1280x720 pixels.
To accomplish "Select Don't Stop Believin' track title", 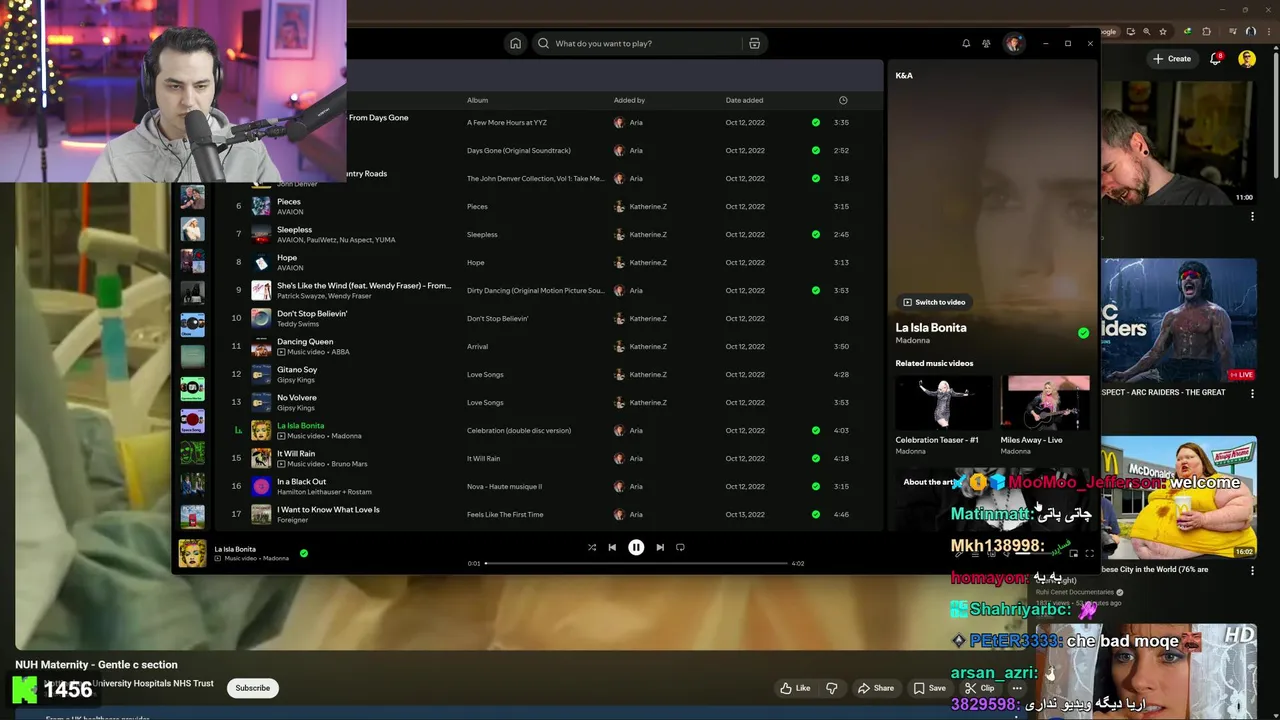I will [312, 314].
